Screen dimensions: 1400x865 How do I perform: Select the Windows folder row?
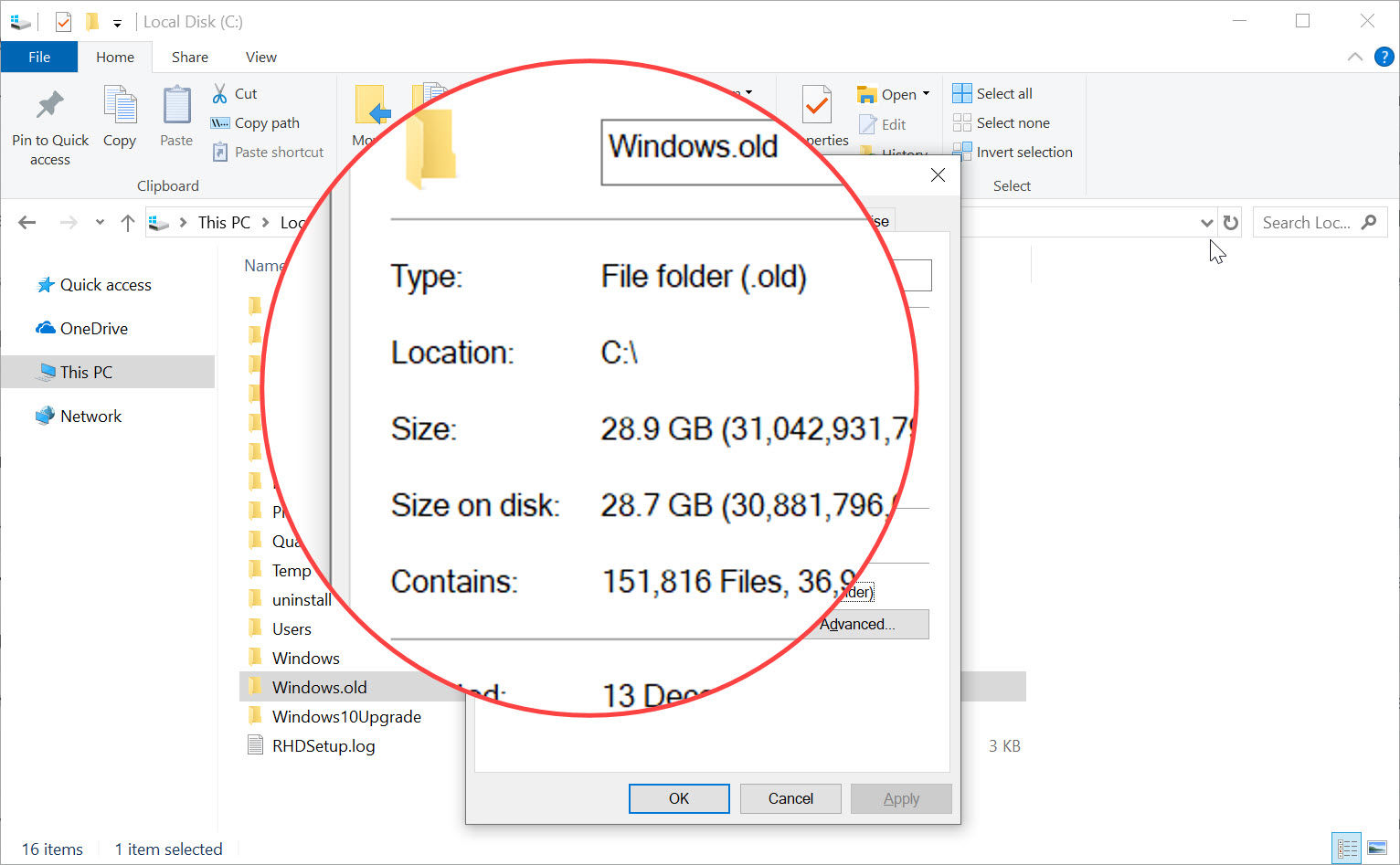click(x=305, y=659)
